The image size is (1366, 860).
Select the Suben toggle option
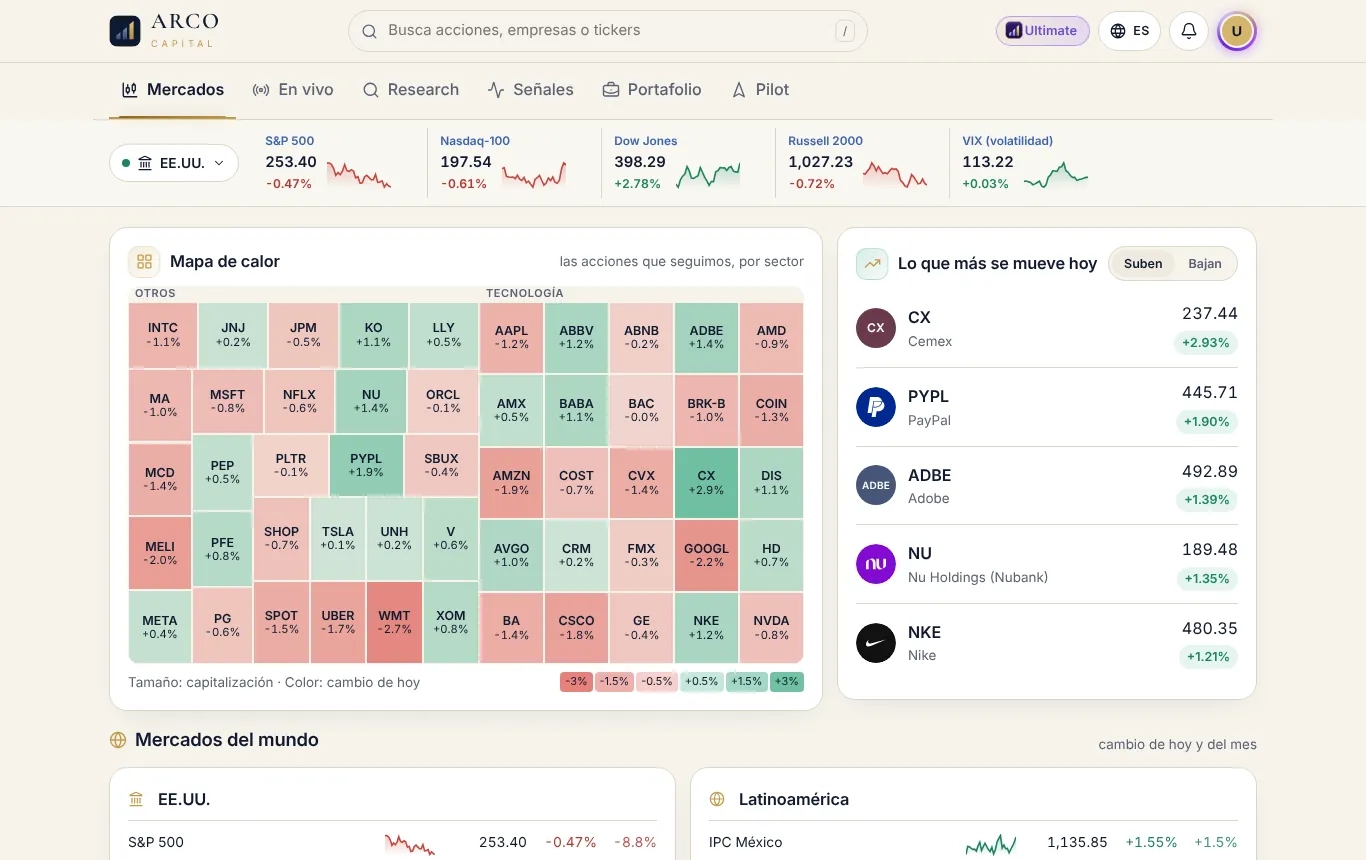point(1143,264)
